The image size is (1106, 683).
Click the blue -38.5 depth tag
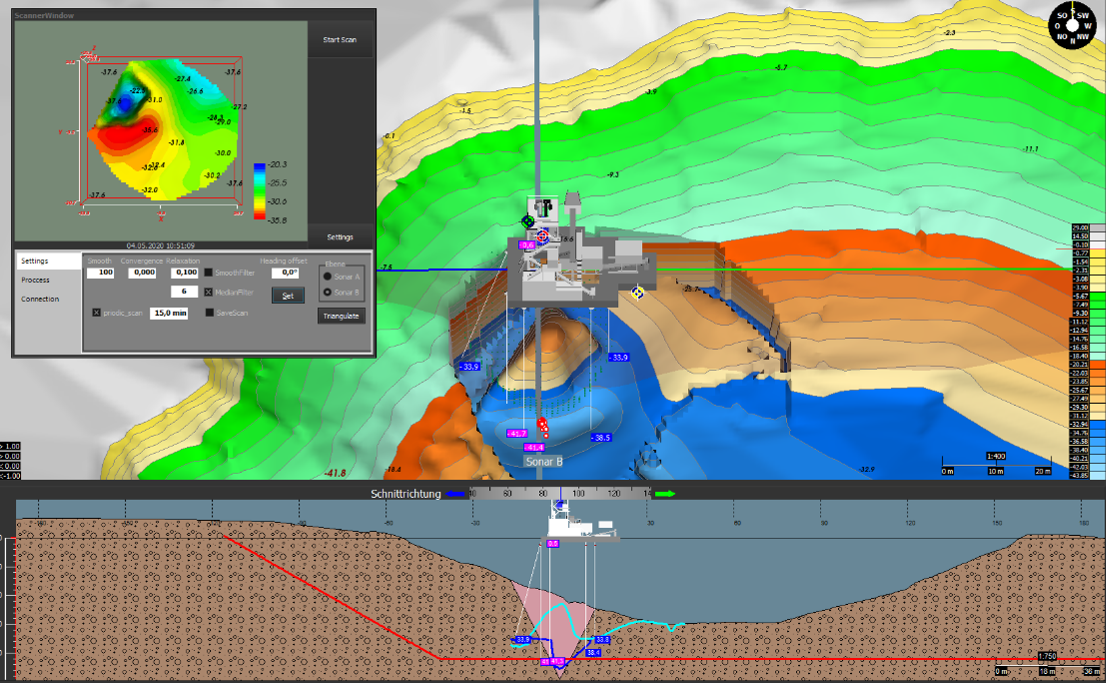point(600,437)
